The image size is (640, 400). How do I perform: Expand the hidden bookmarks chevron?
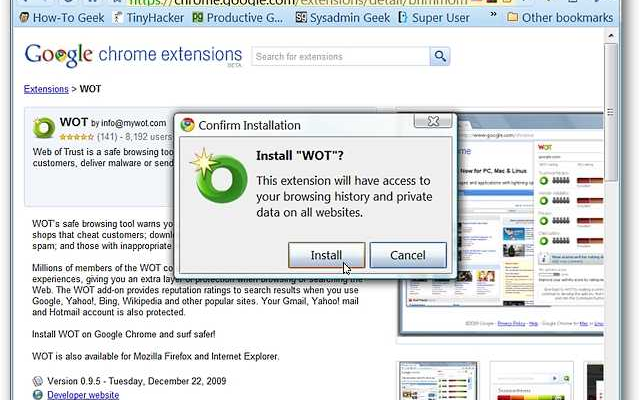pos(491,17)
